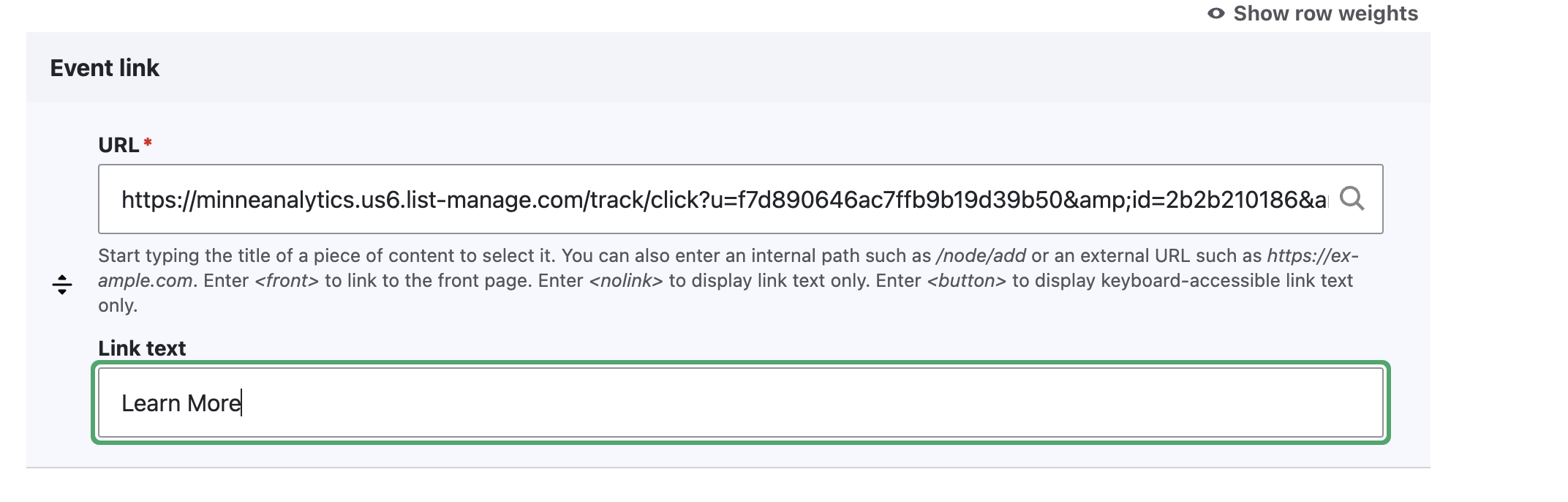Click the Event link table heading
The image size is (1568, 502).
tap(105, 68)
